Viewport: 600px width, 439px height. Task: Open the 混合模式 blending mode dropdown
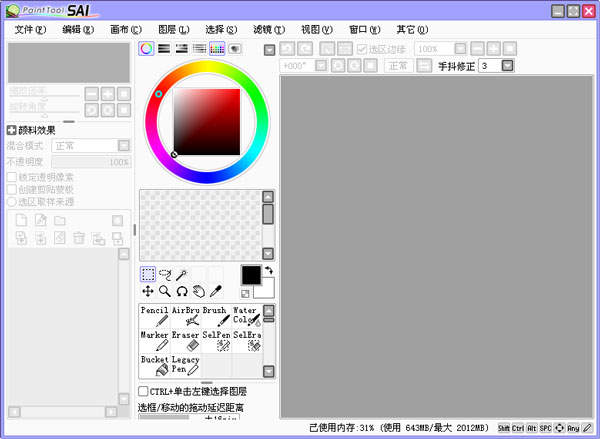[x=124, y=146]
